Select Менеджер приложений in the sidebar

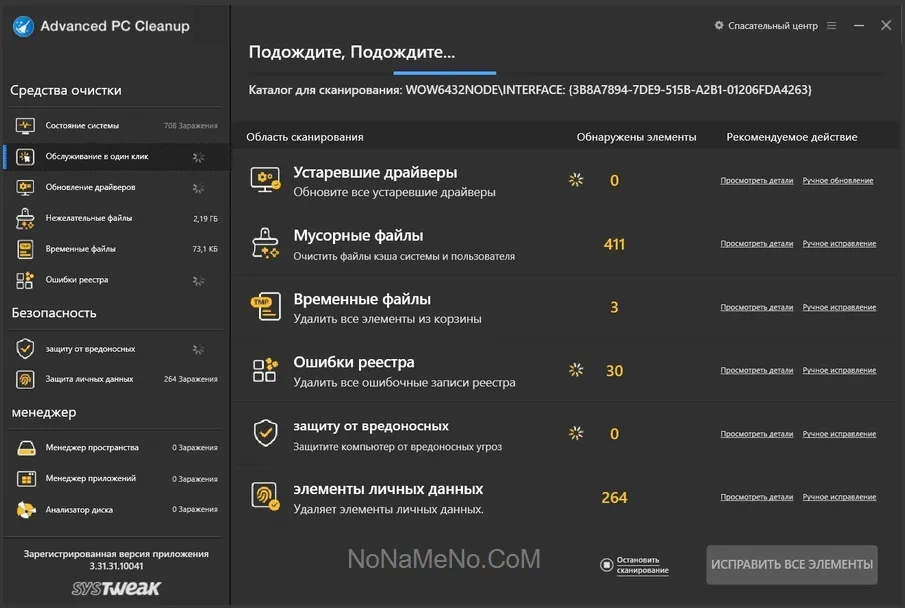pos(90,479)
